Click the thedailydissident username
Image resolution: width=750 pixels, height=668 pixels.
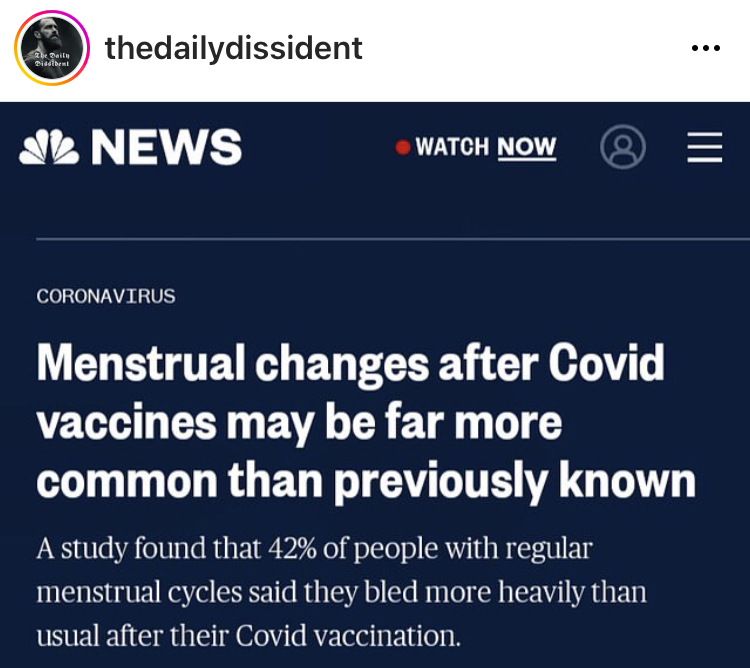[x=233, y=48]
